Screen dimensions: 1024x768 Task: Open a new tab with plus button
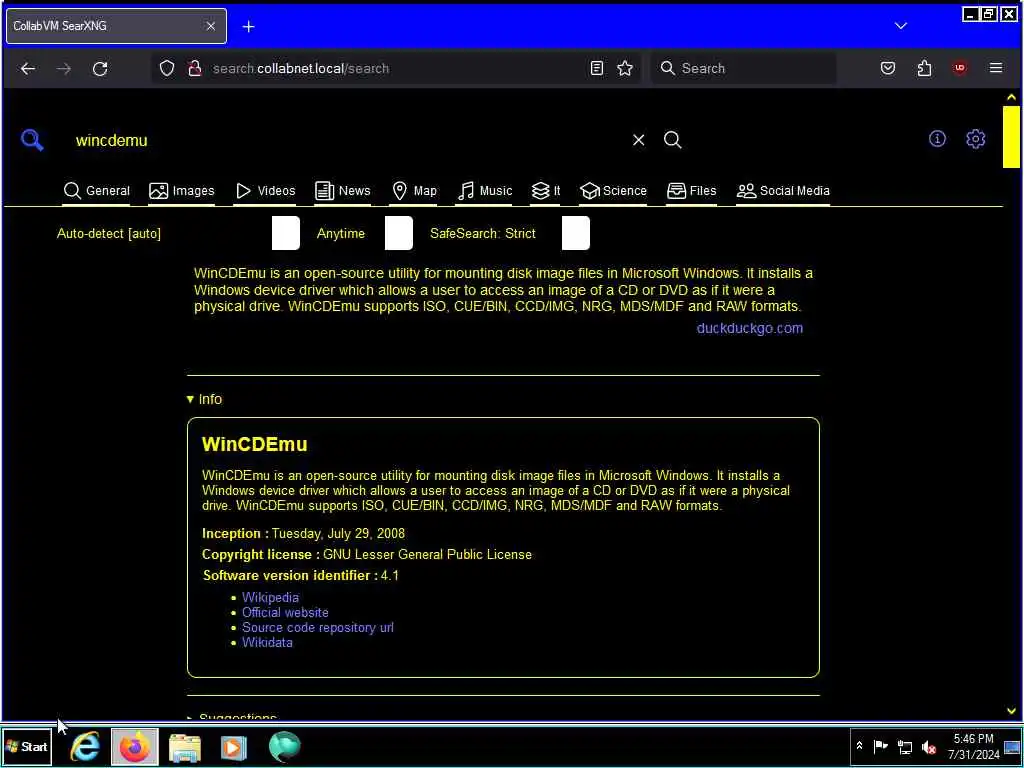coord(248,27)
